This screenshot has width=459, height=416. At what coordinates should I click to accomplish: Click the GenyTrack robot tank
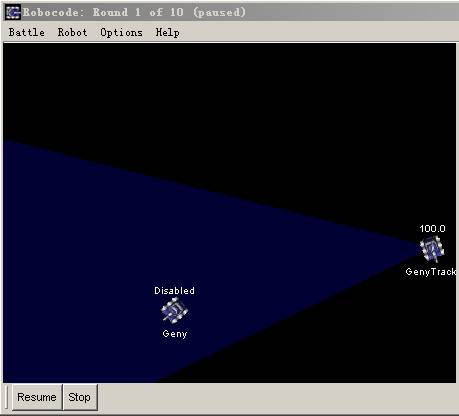432,249
